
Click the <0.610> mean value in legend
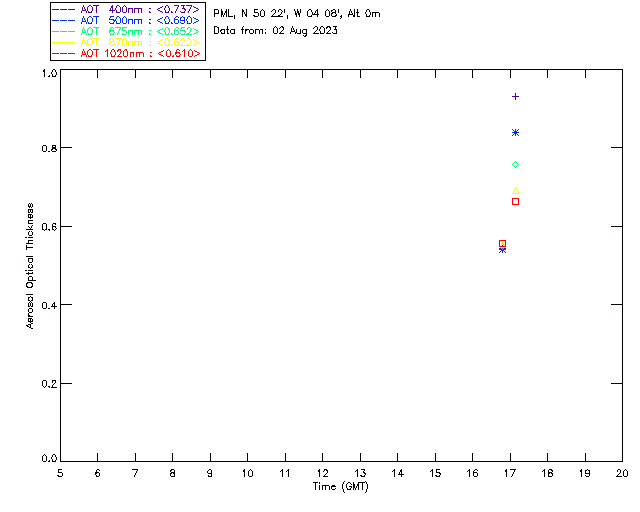(x=179, y=53)
